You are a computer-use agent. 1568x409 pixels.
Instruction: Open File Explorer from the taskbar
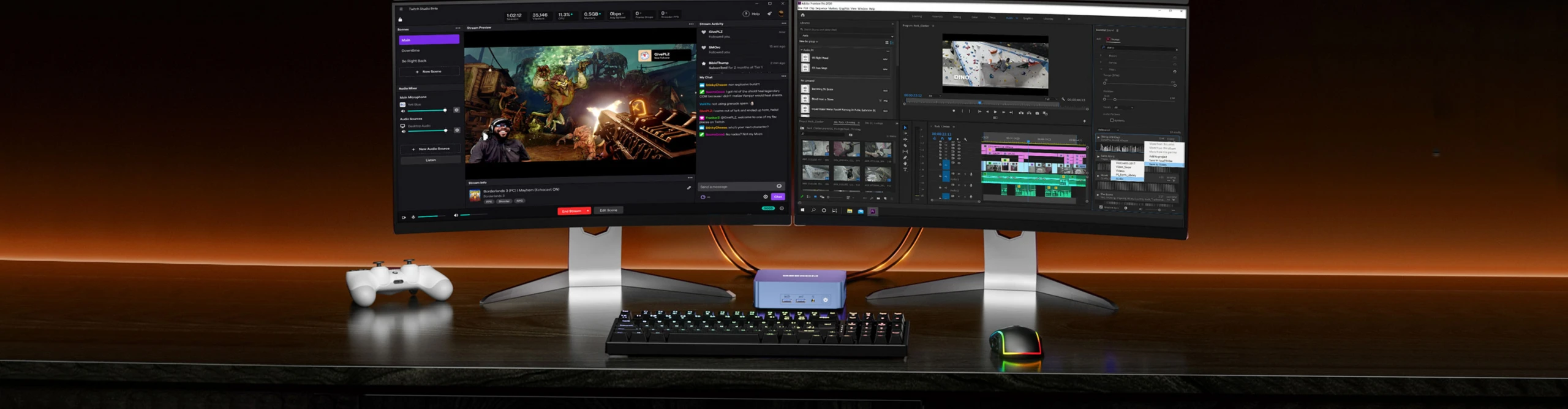click(850, 211)
